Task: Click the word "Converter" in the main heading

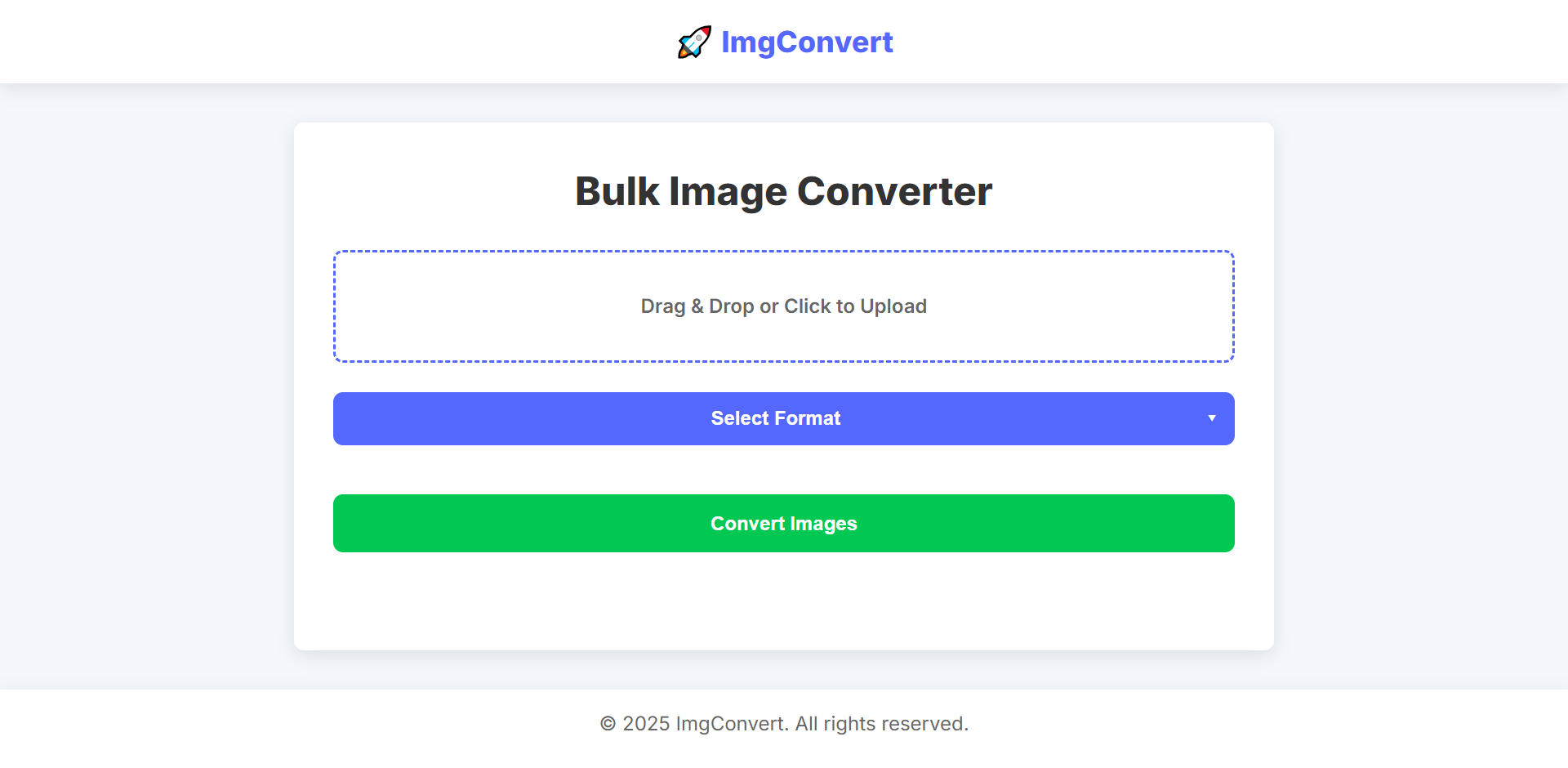Action: click(894, 192)
